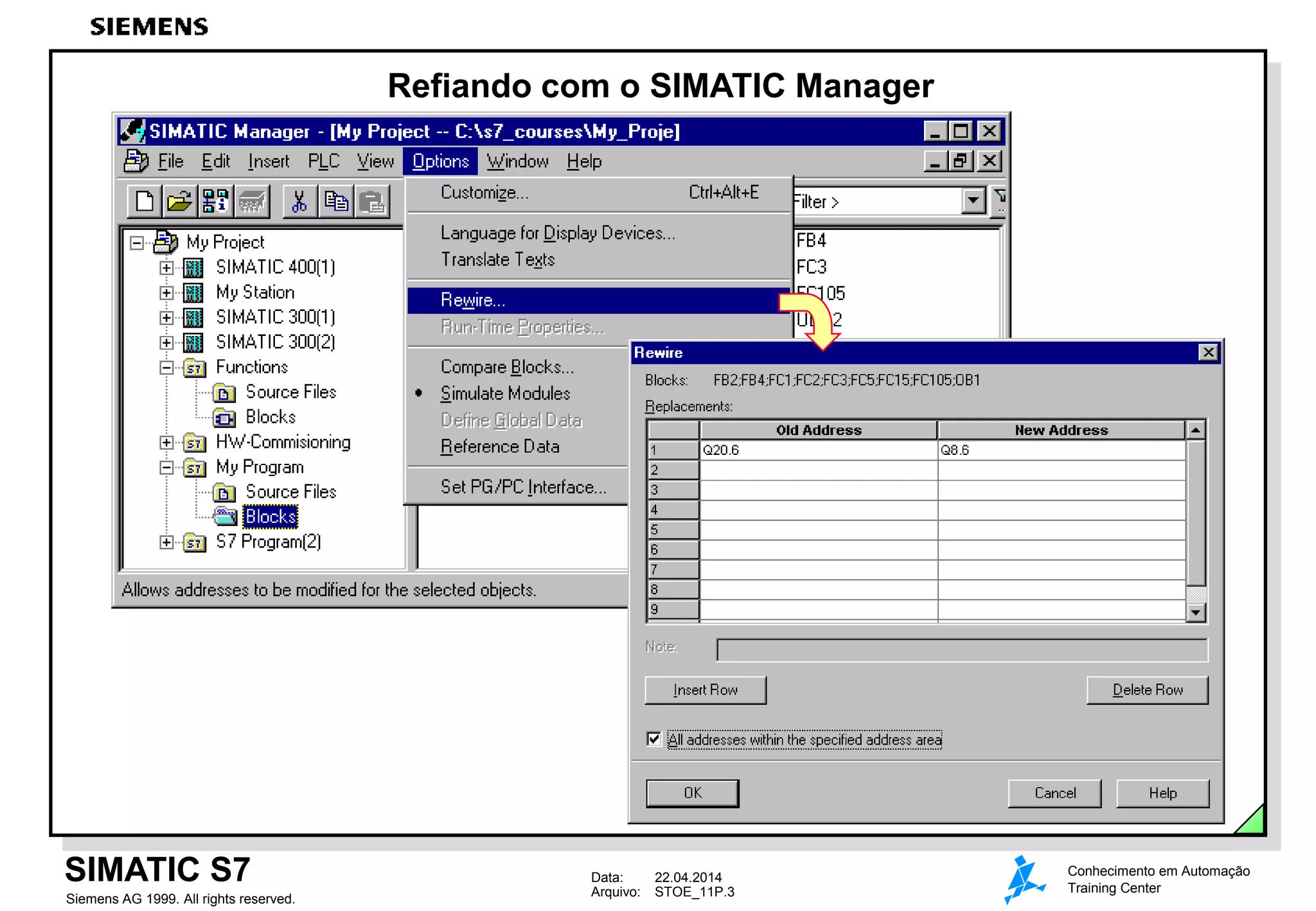Click the Cut scissors toolbar icon
This screenshot has height=911, width=1316.
tap(299, 202)
